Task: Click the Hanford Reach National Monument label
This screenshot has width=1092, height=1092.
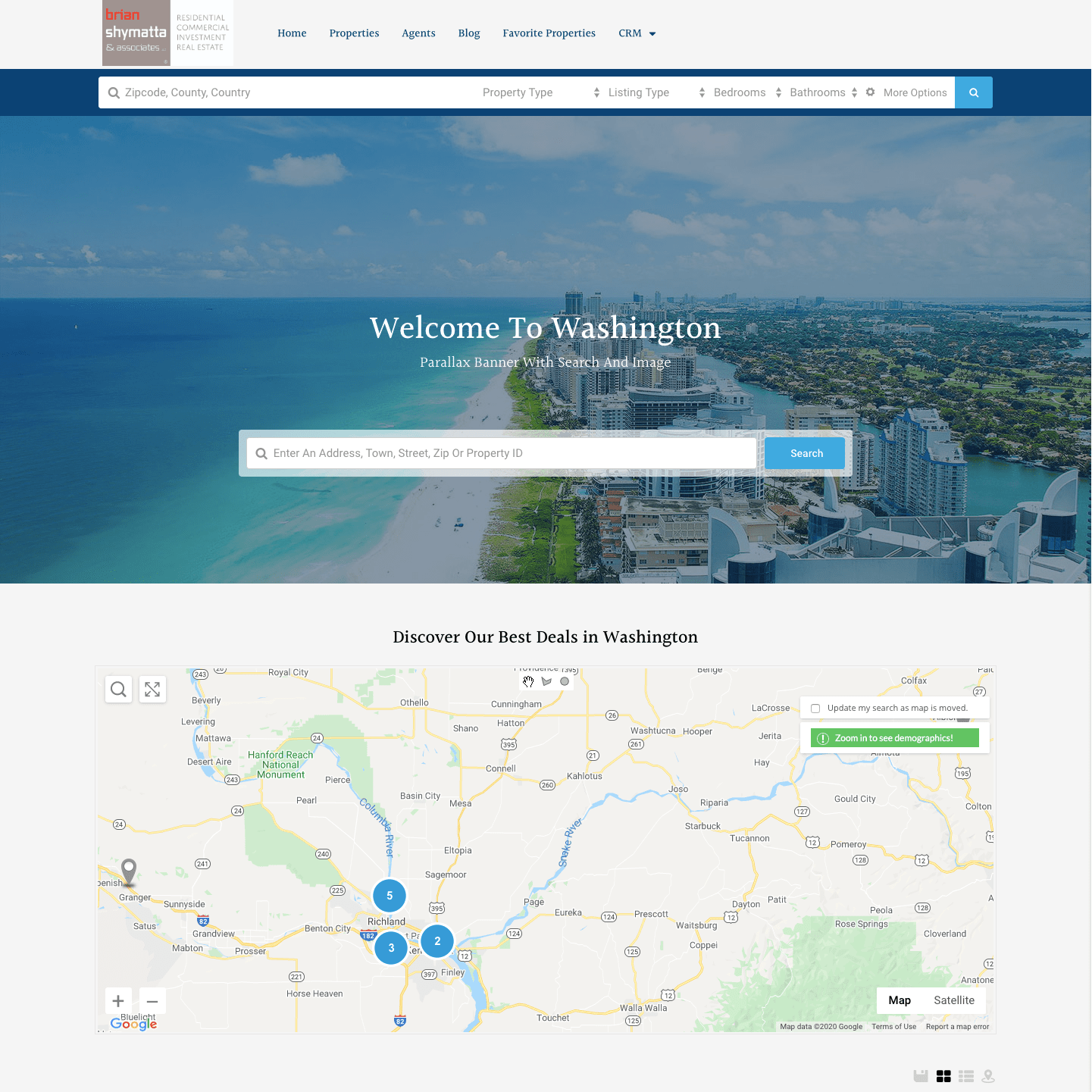Action: 280,765
